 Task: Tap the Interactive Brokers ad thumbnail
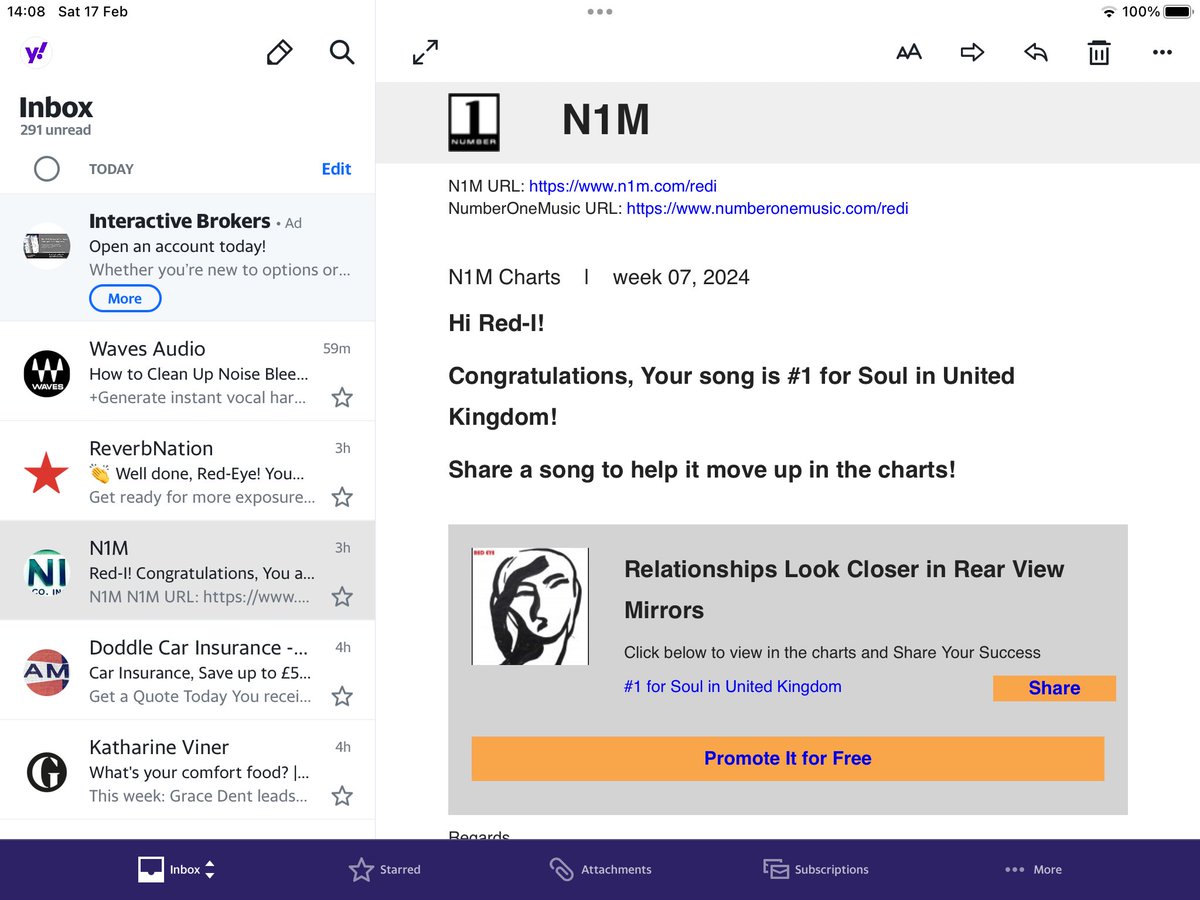[47, 246]
